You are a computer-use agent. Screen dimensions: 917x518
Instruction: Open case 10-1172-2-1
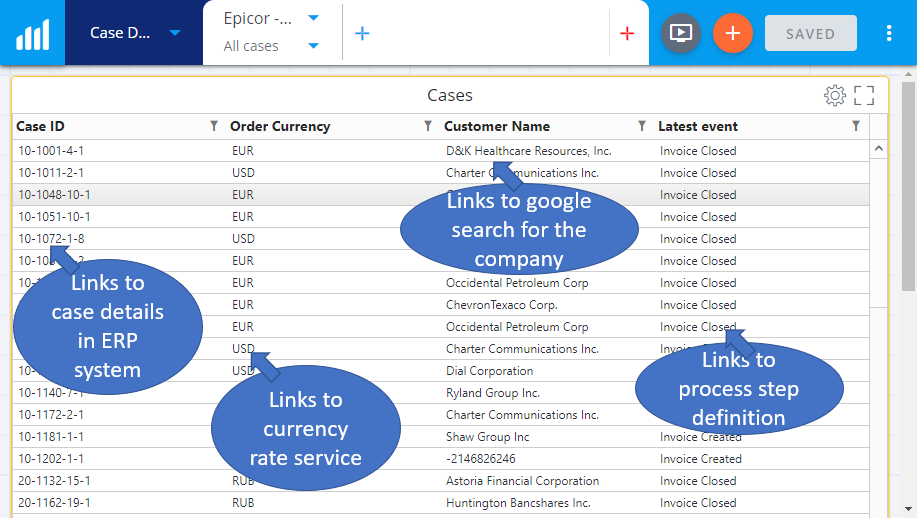[51, 415]
